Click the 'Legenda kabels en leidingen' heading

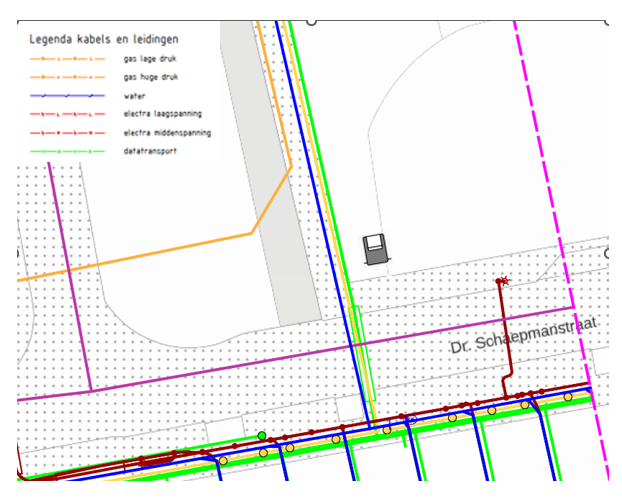tap(104, 39)
